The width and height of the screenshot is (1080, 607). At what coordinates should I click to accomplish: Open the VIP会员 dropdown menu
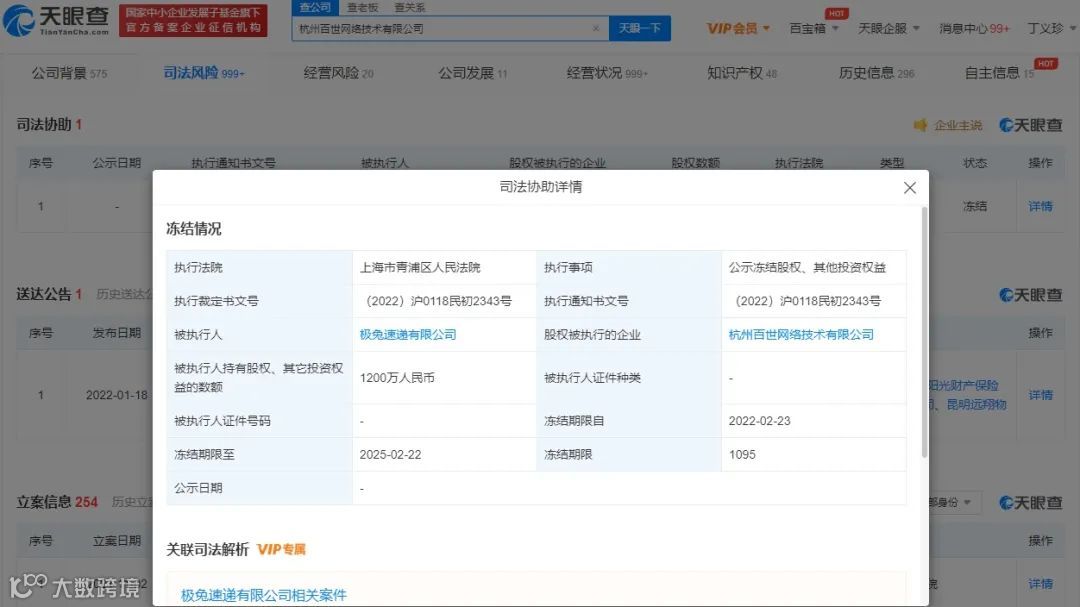pos(738,28)
